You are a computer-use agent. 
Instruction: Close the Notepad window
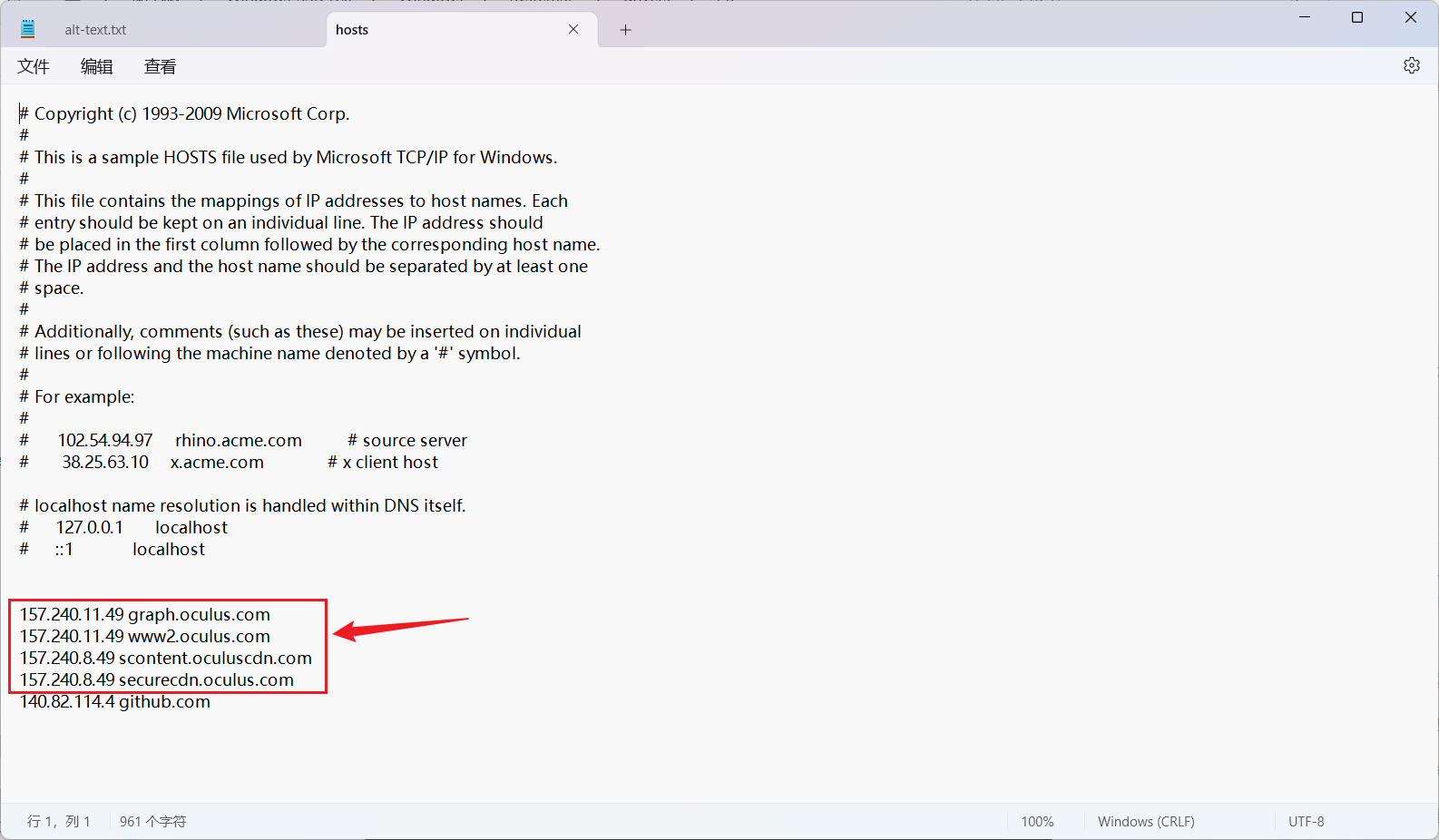(x=1411, y=17)
